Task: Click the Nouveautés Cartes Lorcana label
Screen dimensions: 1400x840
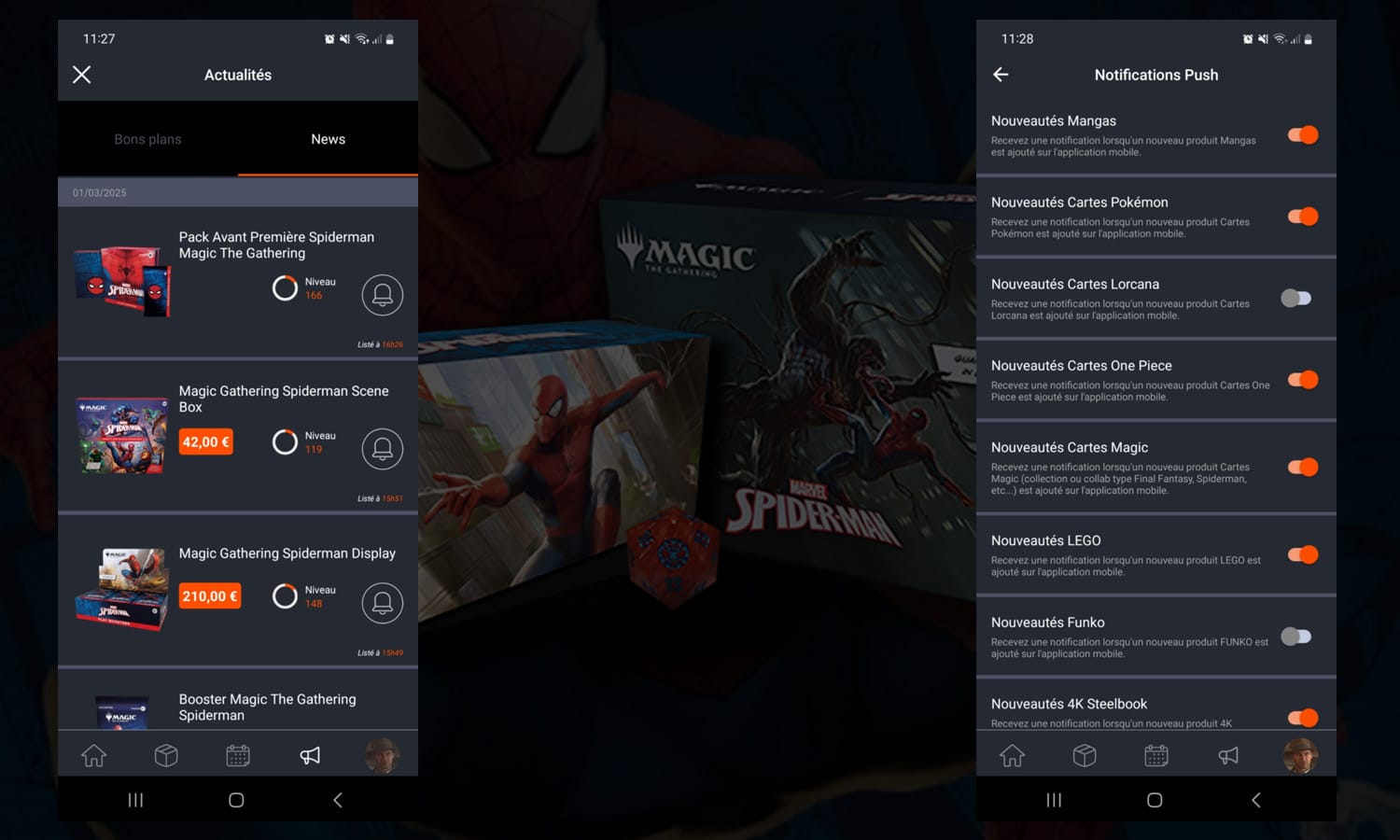Action: pos(1075,284)
